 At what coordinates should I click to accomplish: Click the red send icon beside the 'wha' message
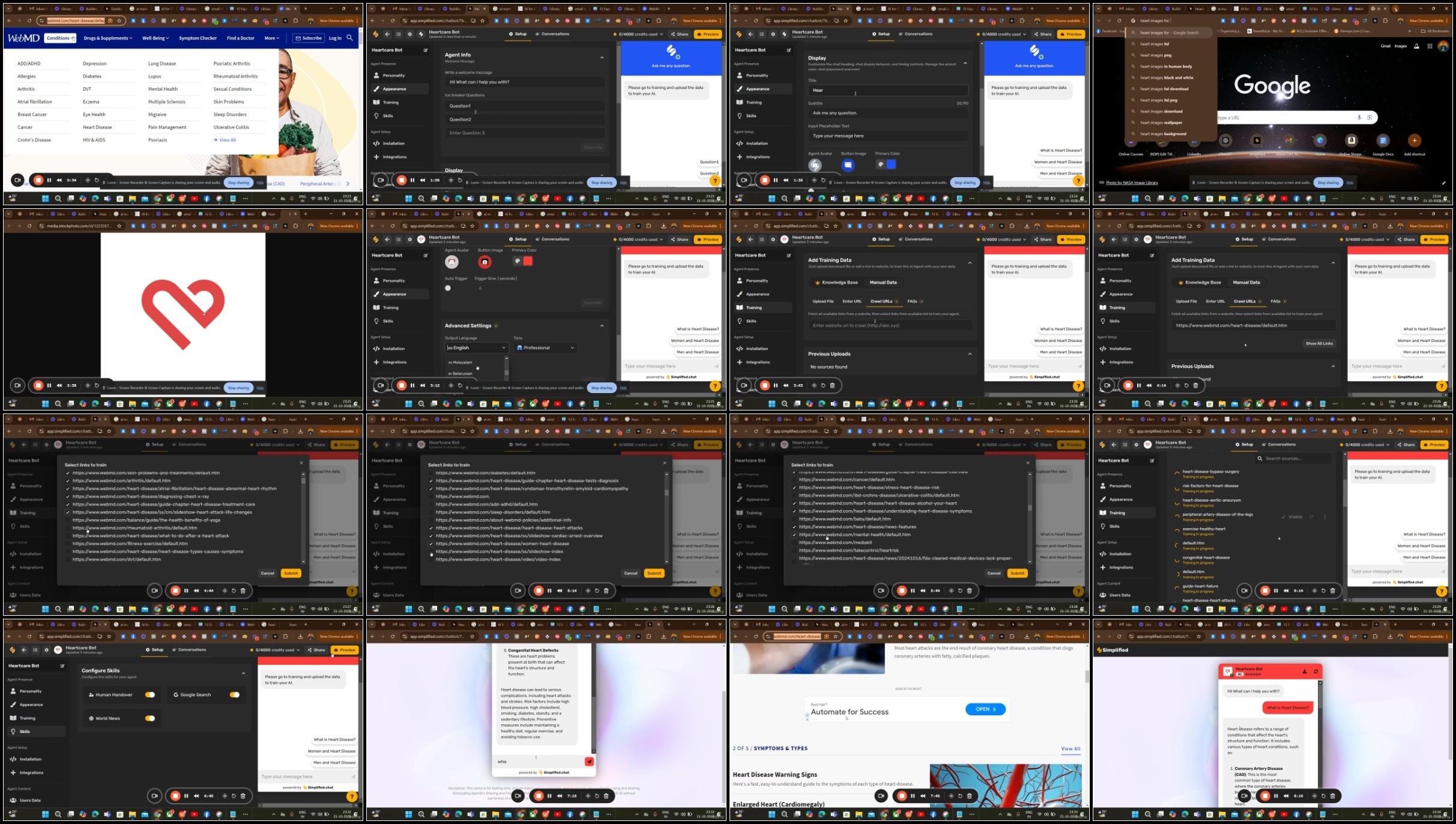[589, 762]
